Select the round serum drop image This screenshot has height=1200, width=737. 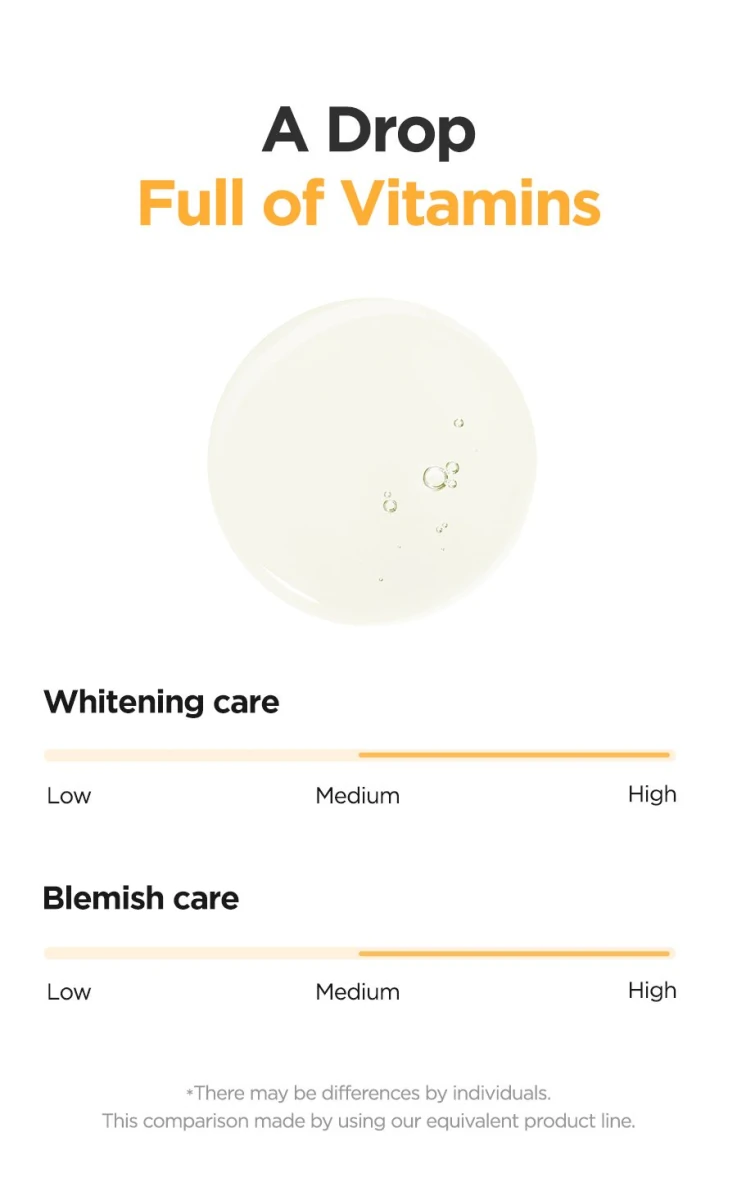point(372,462)
